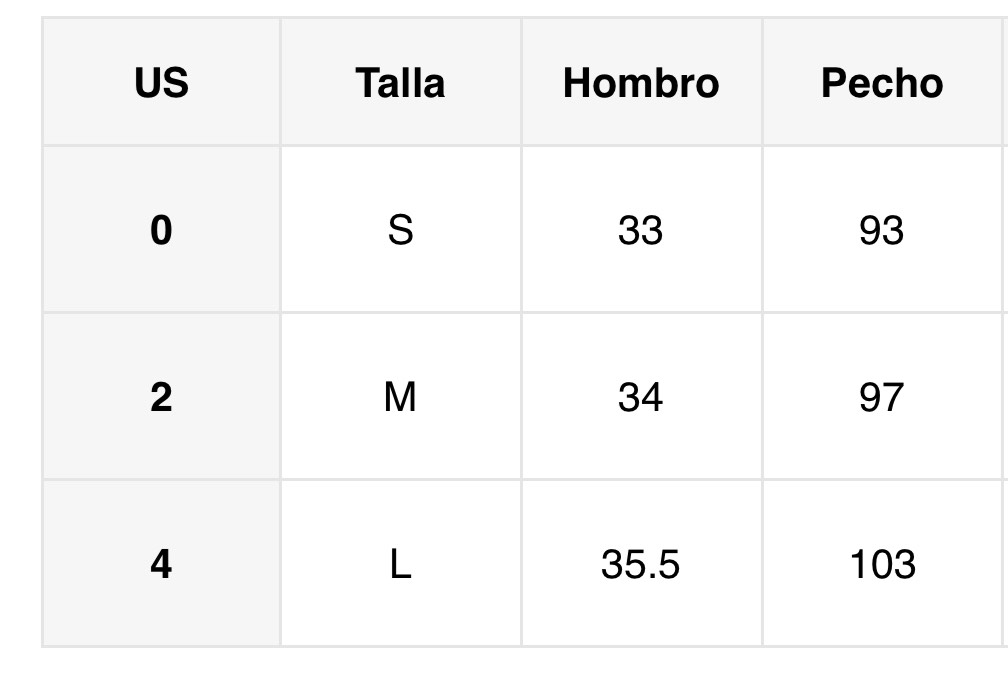The image size is (1008, 673).
Task: Click the Talla column header
Action: [400, 83]
